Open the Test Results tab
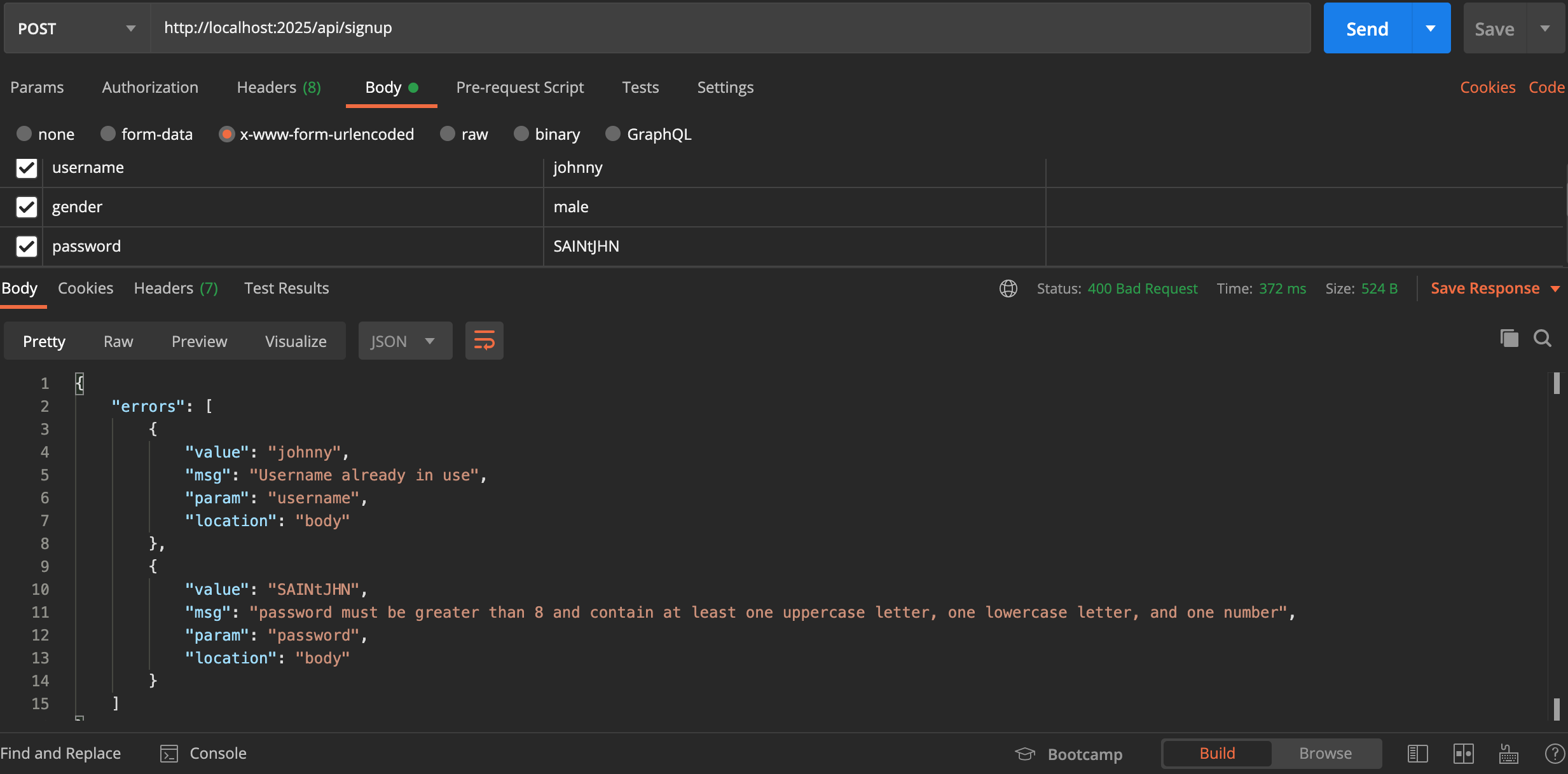Viewport: 1568px width, 774px height. click(x=286, y=288)
